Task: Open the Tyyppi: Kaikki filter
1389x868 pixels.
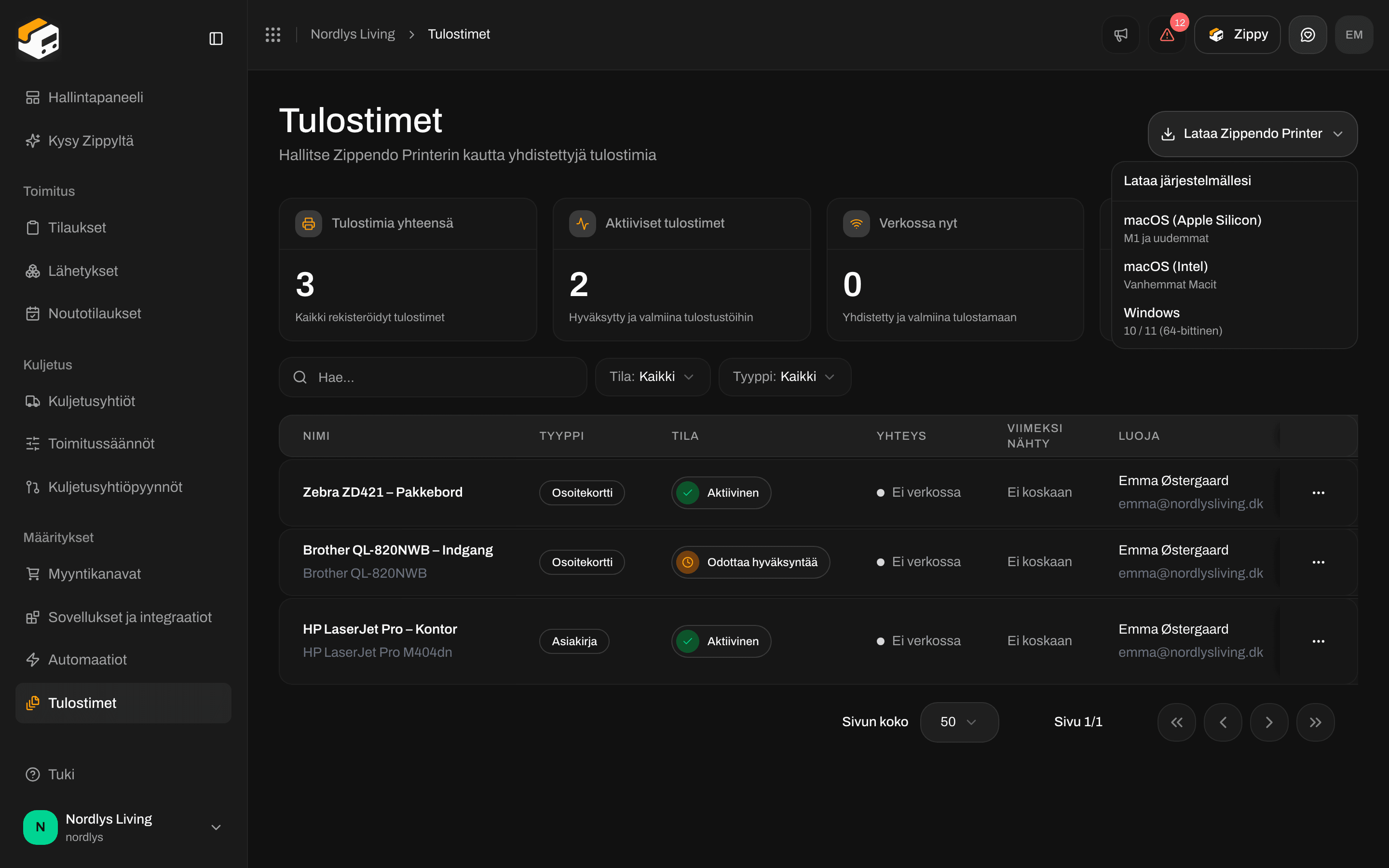Action: pos(785,377)
